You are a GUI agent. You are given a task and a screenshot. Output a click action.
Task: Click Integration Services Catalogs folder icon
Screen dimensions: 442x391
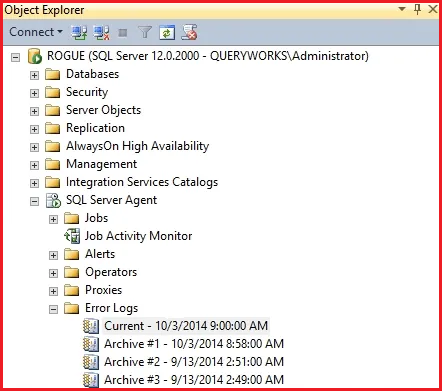(x=53, y=182)
